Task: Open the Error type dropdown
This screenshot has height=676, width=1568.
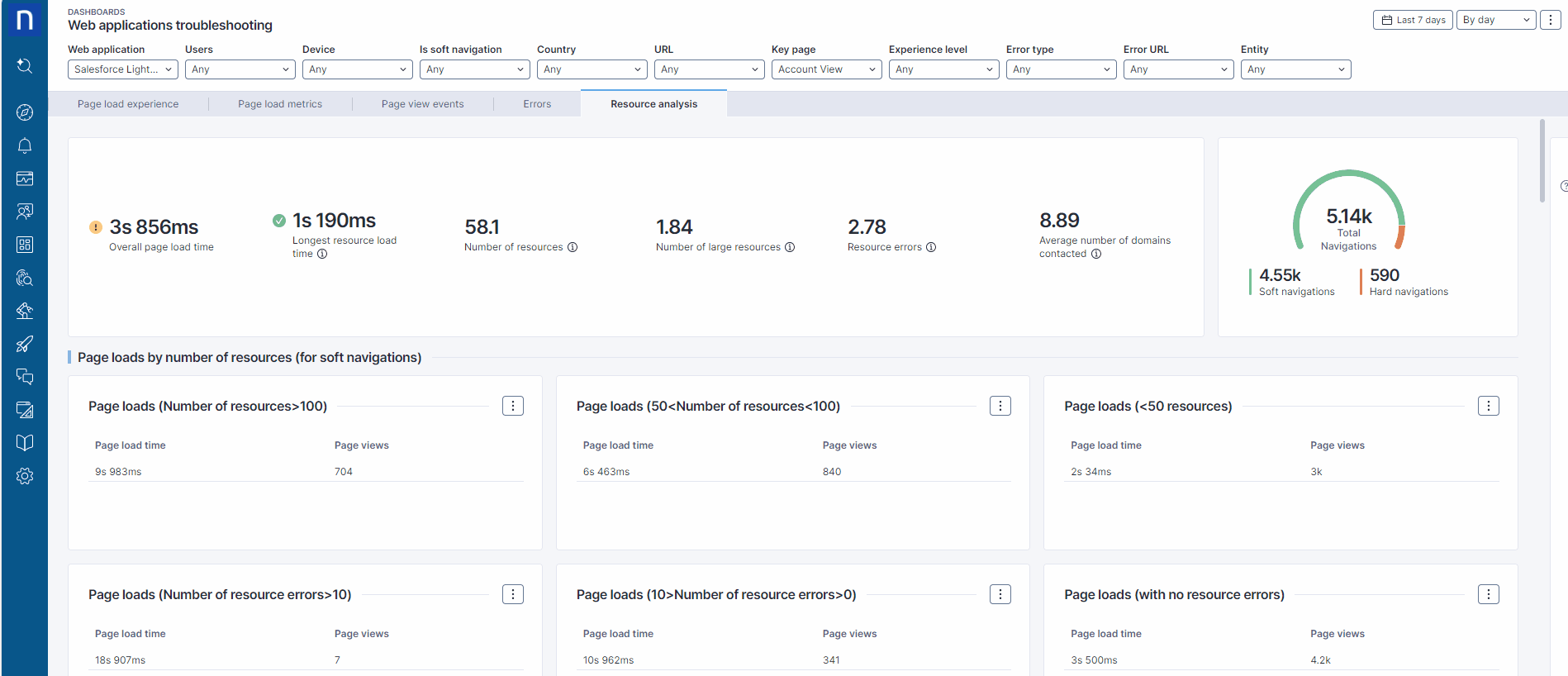Action: [x=1062, y=69]
